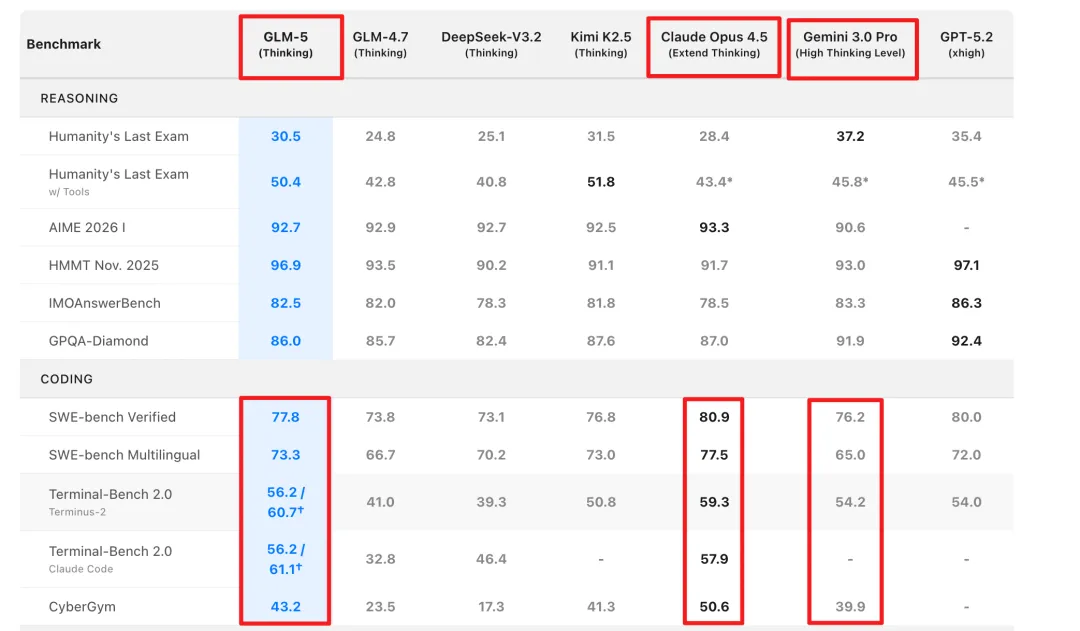Select the Claude Opus 4.5 column header
This screenshot has height=631, width=1080.
point(714,44)
